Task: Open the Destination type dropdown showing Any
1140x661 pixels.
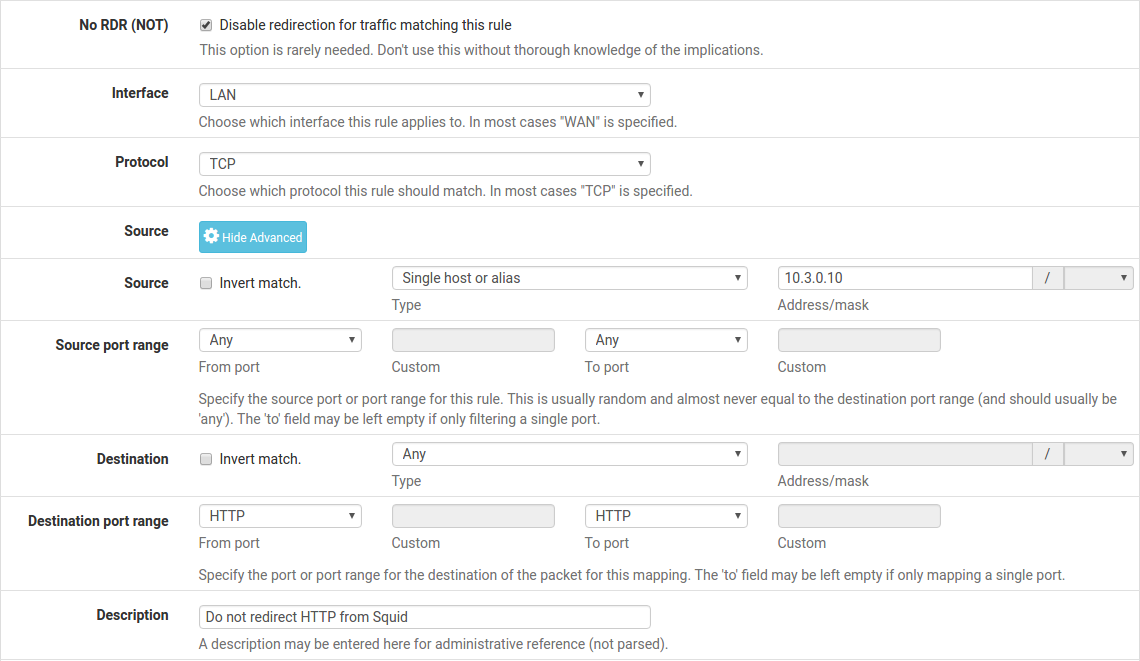Action: [x=569, y=454]
